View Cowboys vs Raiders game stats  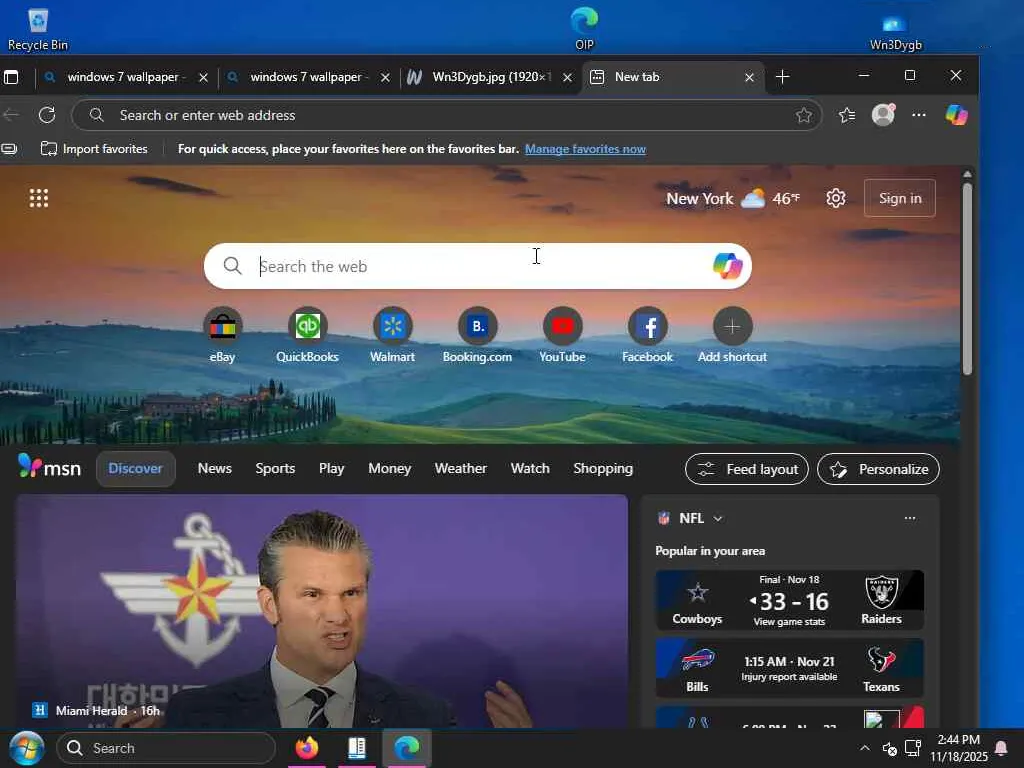(790, 600)
